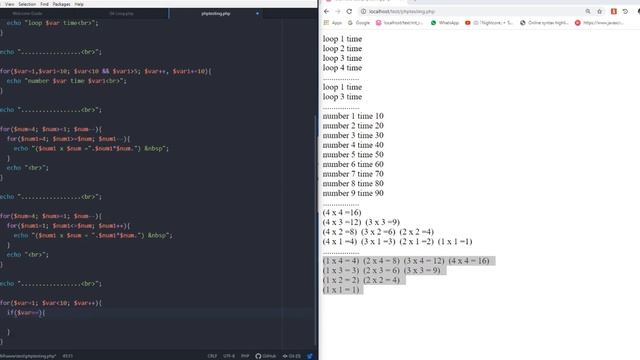Open the Selection menu in Atom

click(27, 4)
